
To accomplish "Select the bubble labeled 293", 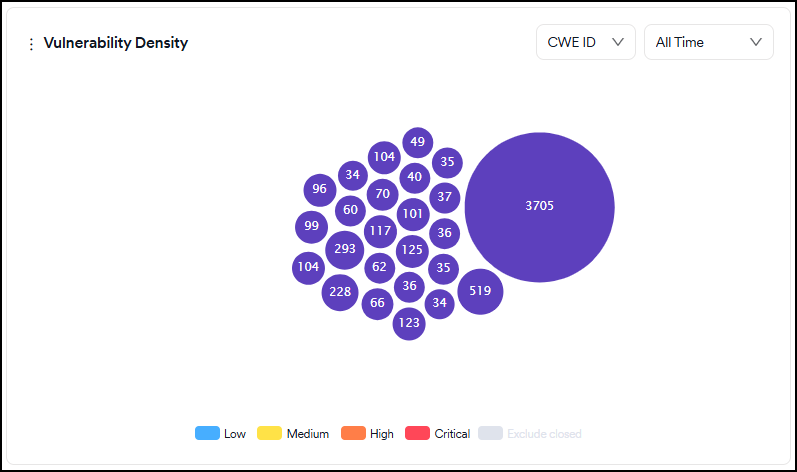I will [x=345, y=249].
